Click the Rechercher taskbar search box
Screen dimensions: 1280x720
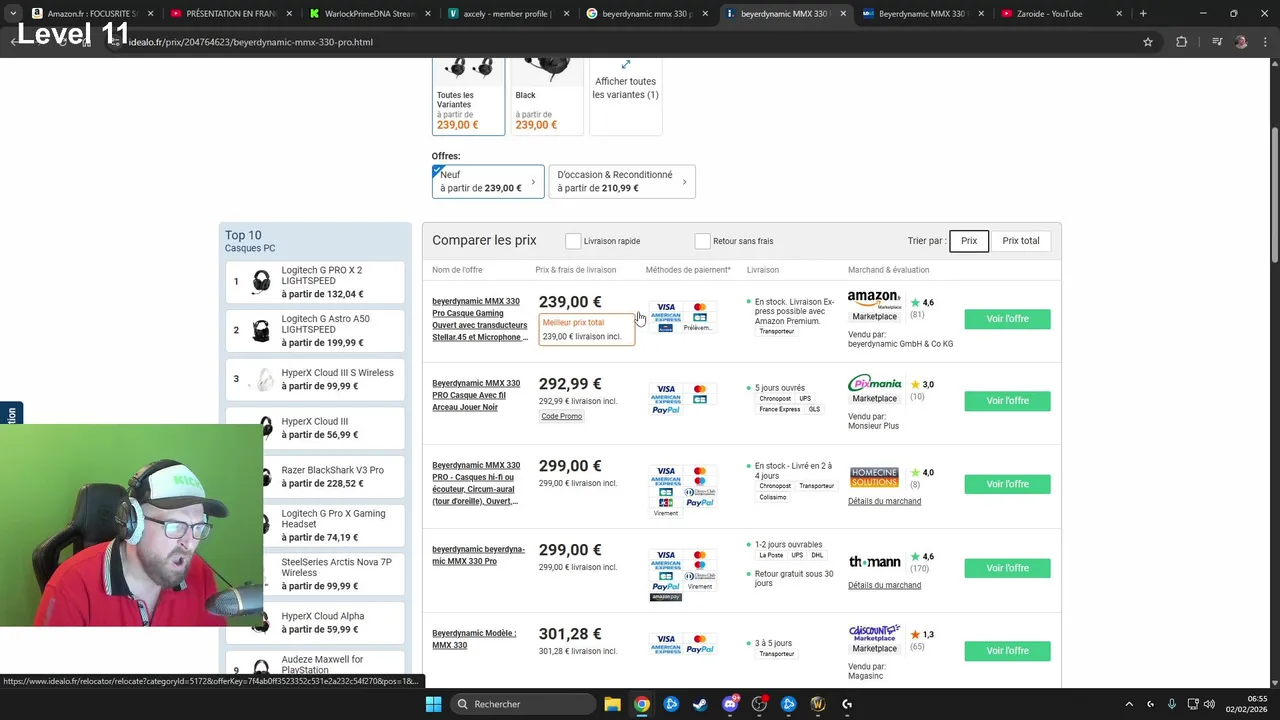click(x=521, y=704)
